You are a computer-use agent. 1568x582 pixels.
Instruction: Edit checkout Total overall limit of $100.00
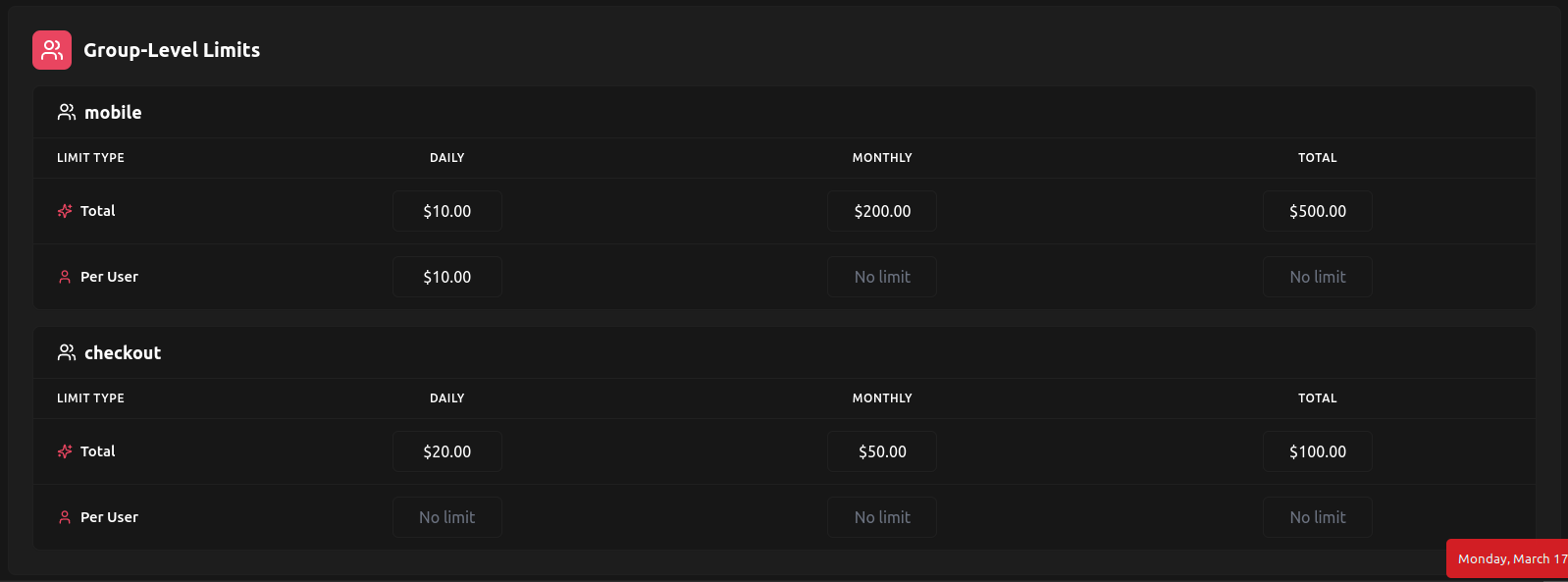coord(1317,451)
